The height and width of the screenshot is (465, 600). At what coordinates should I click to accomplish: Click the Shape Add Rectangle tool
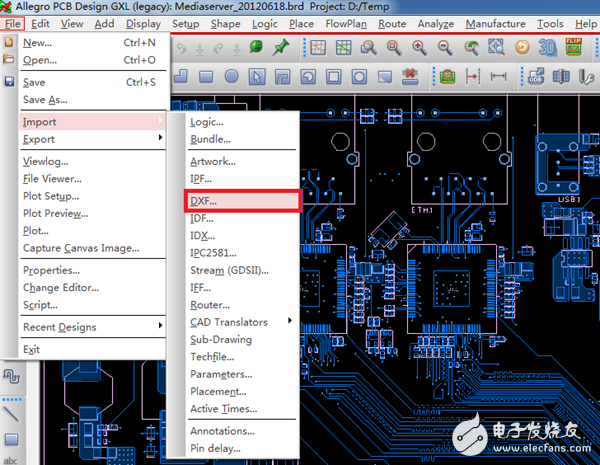(205, 76)
